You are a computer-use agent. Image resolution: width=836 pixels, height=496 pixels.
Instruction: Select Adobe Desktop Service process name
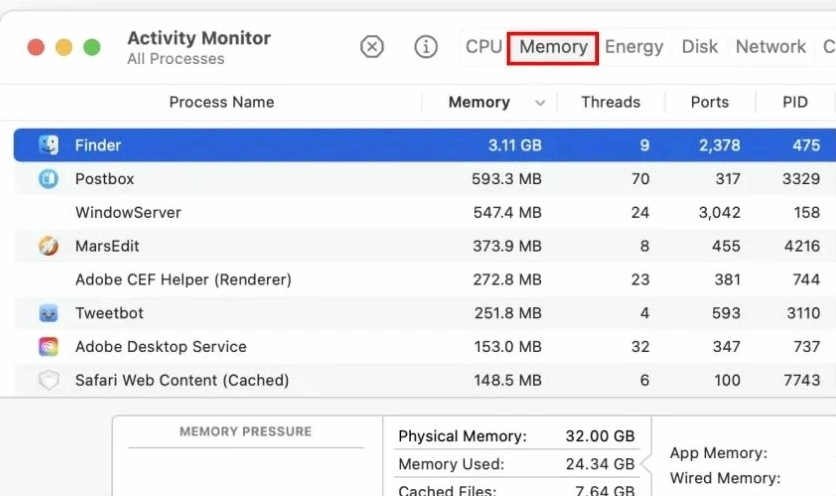[x=160, y=347]
